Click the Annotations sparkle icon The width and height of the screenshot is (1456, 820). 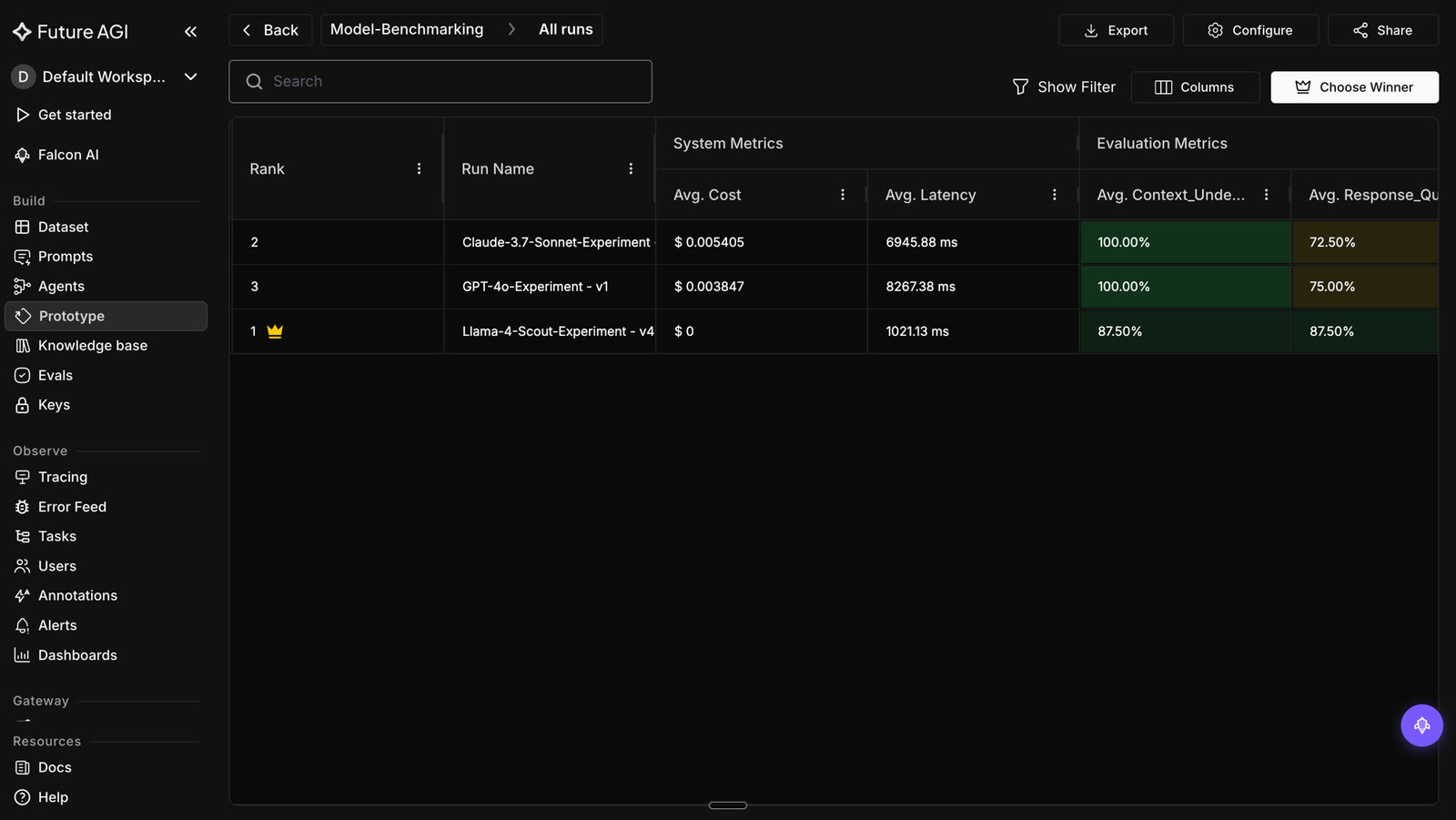click(23, 595)
